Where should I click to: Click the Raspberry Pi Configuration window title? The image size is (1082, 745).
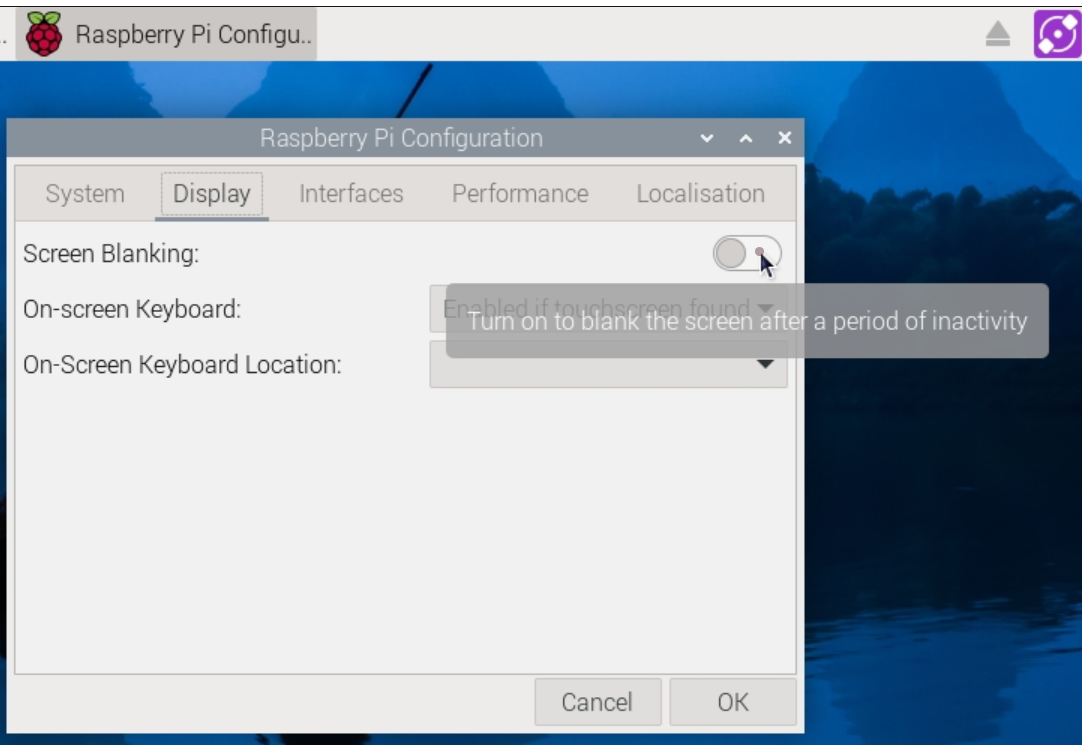402,138
